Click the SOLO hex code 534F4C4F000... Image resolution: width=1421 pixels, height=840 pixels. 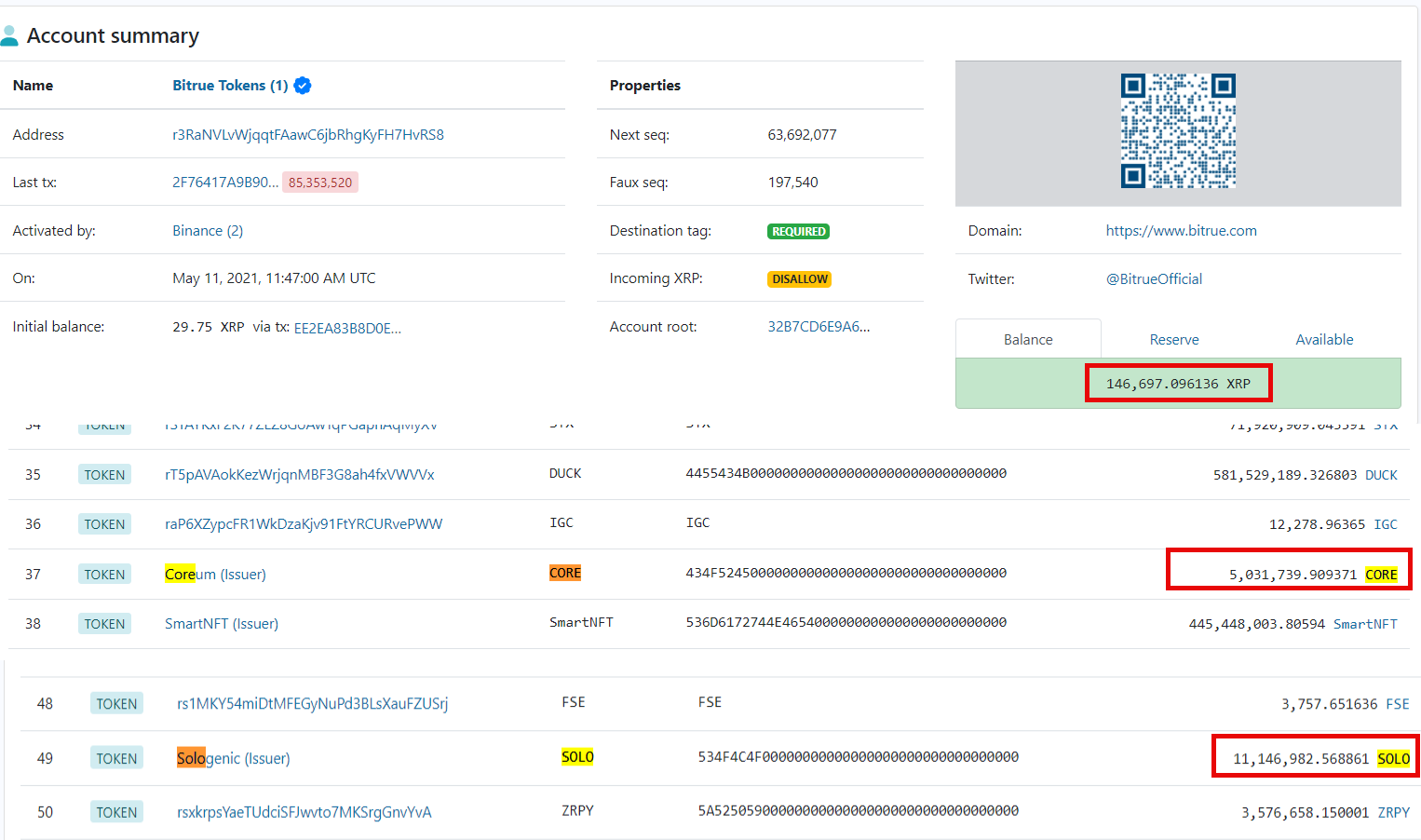click(x=859, y=757)
